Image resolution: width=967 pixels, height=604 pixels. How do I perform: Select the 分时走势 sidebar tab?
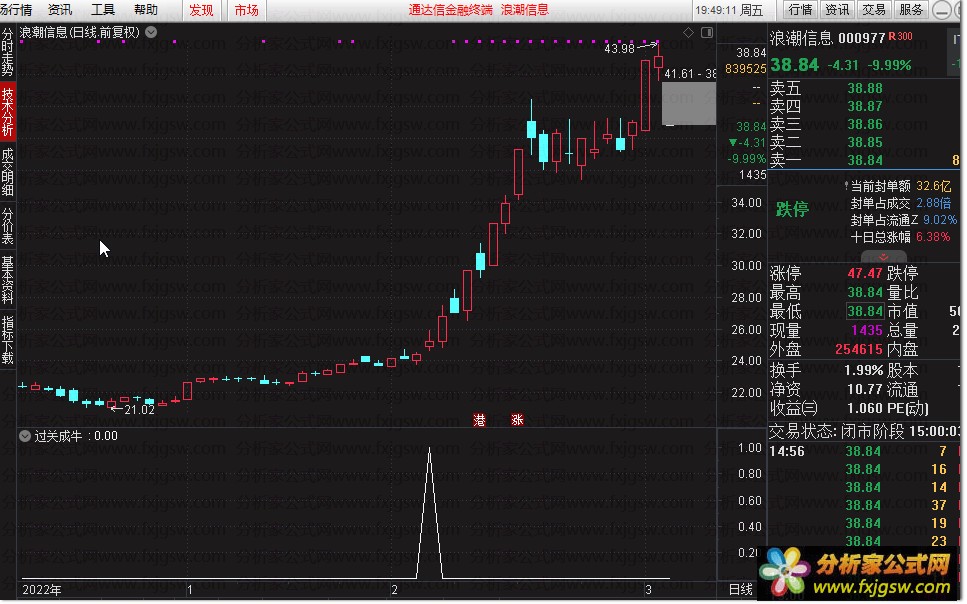click(7, 52)
